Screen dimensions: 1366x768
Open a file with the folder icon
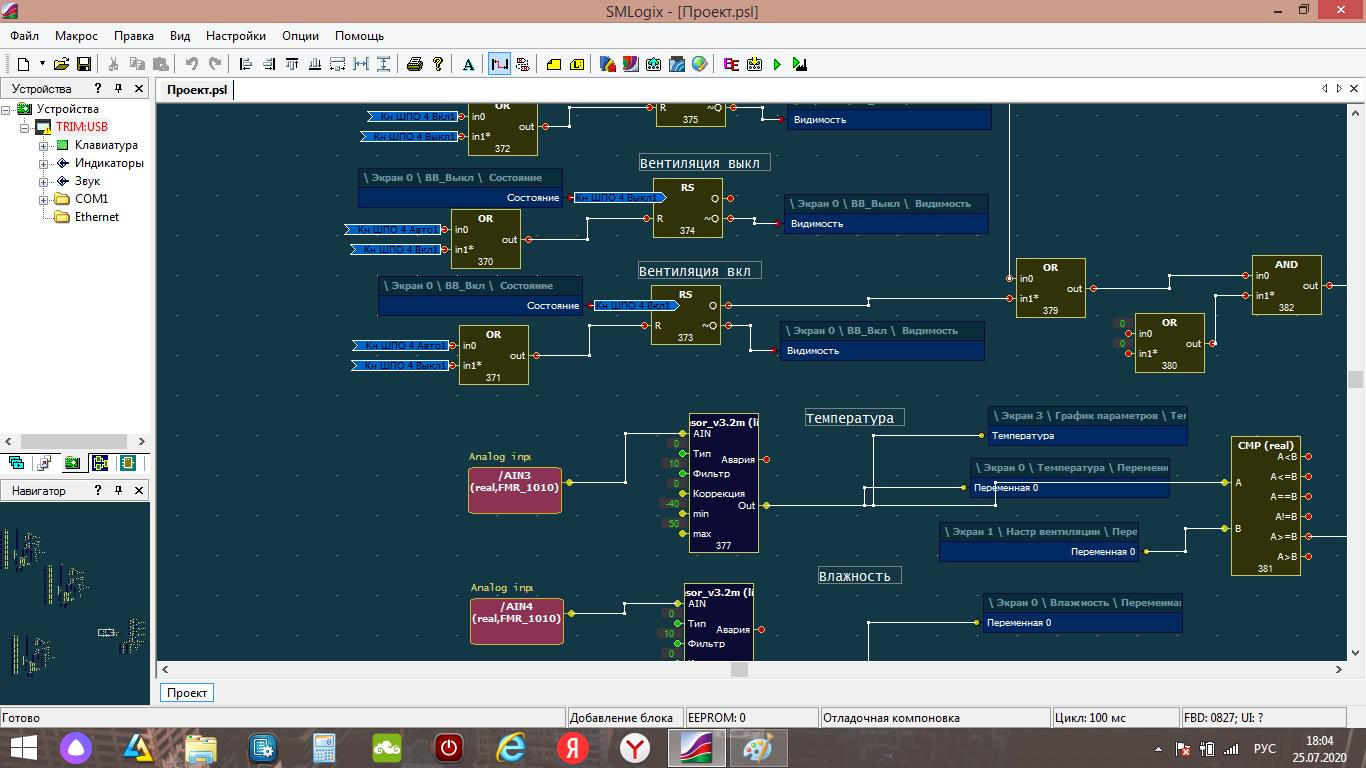62,64
